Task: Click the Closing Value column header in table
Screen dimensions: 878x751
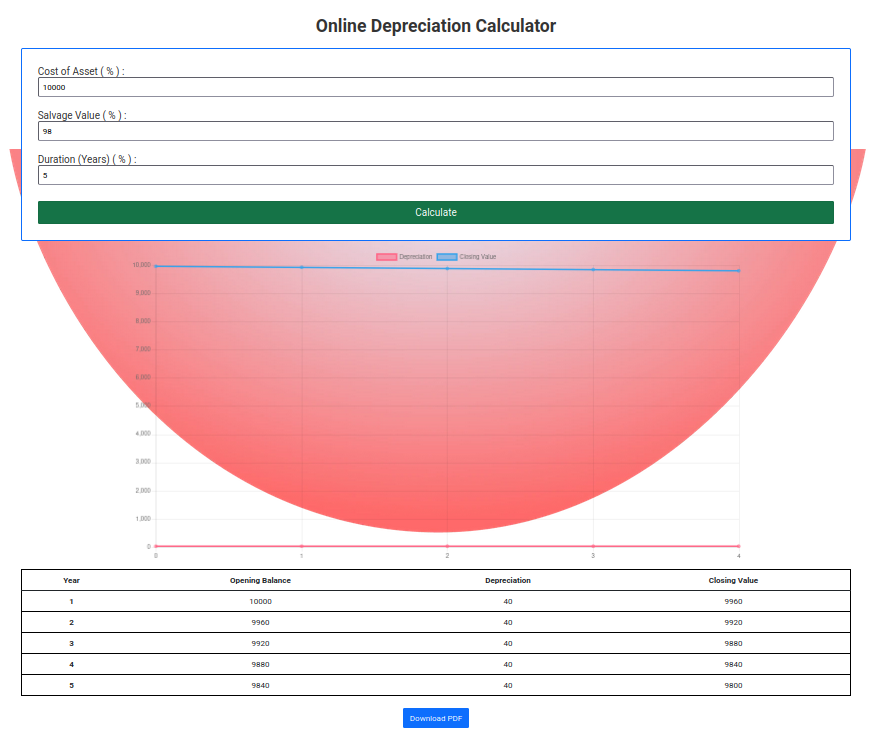Action: coord(733,580)
